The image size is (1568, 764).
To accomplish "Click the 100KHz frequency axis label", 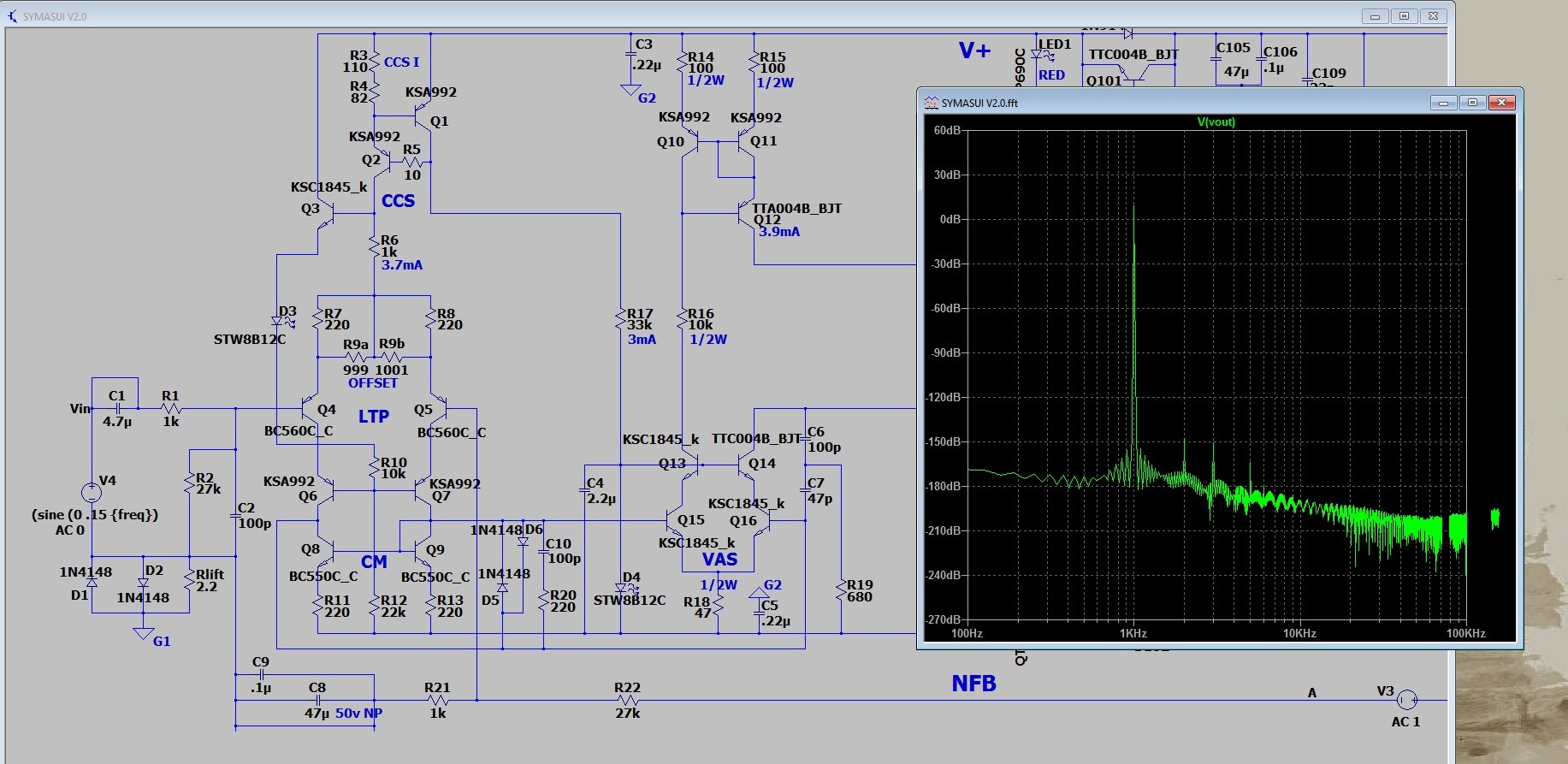I will (x=1465, y=634).
